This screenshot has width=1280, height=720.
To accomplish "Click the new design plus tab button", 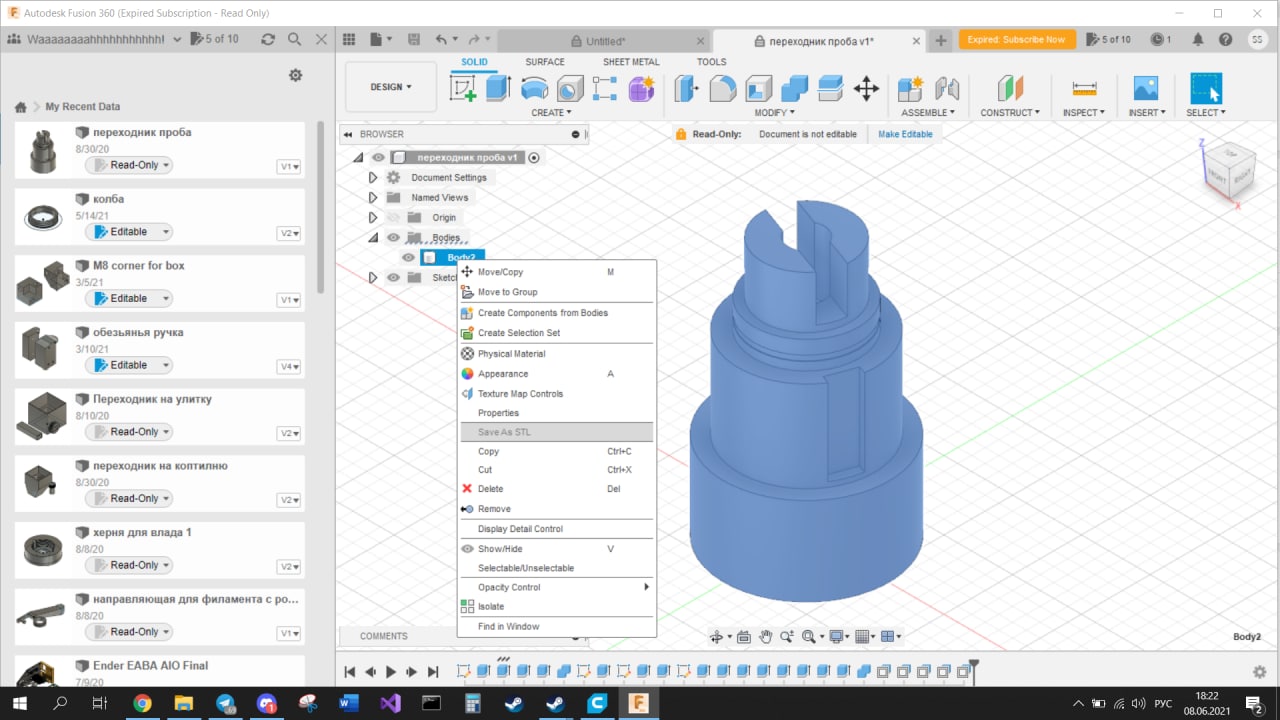I will [940, 40].
